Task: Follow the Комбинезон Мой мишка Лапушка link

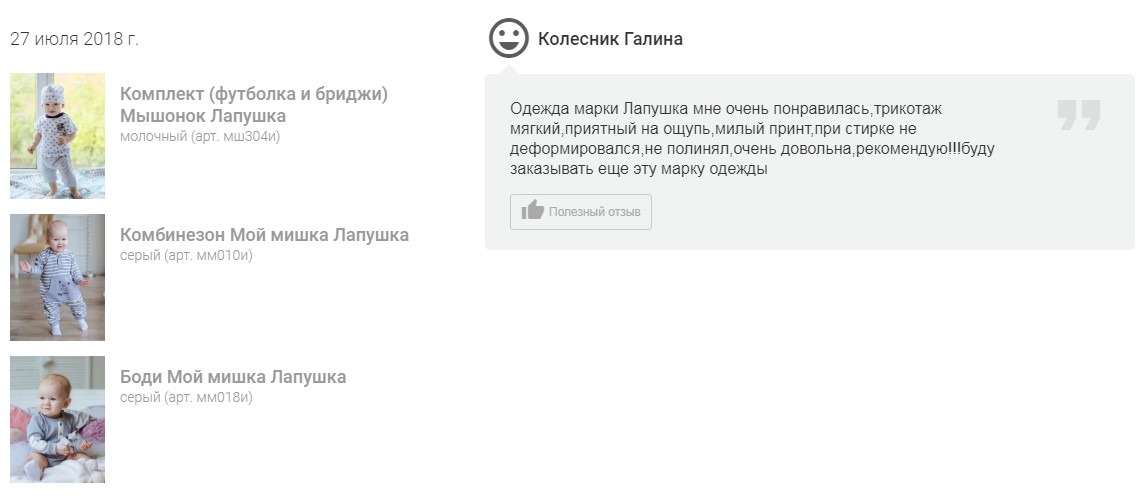Action: [x=264, y=235]
